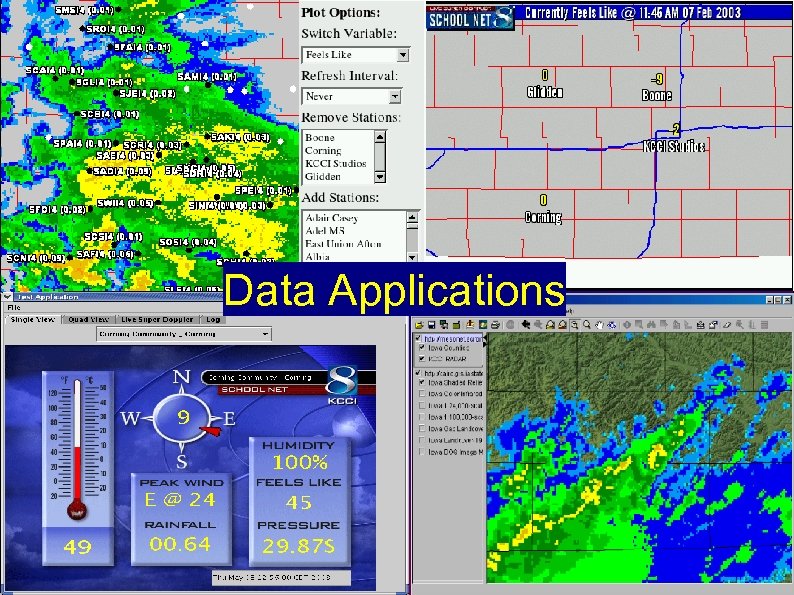This screenshot has width=794, height=595.
Task: Click Remove Stations list scroll-up arrow
Action: (x=380, y=136)
